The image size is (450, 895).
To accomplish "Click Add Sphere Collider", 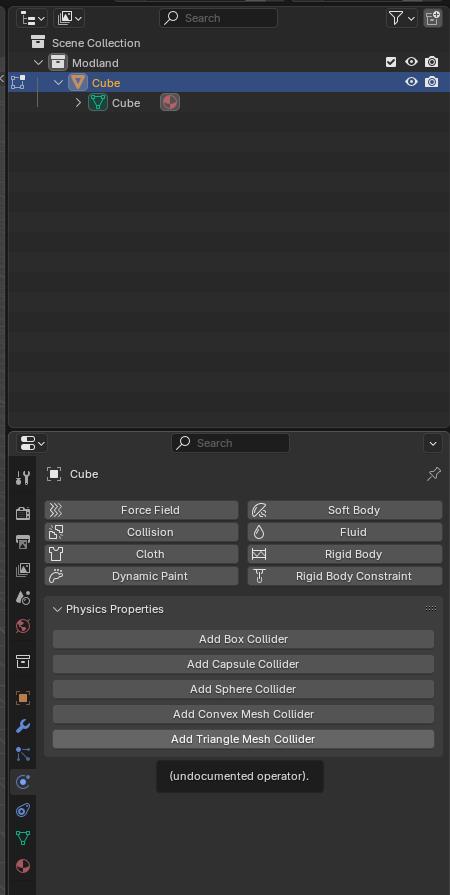I will [243, 689].
